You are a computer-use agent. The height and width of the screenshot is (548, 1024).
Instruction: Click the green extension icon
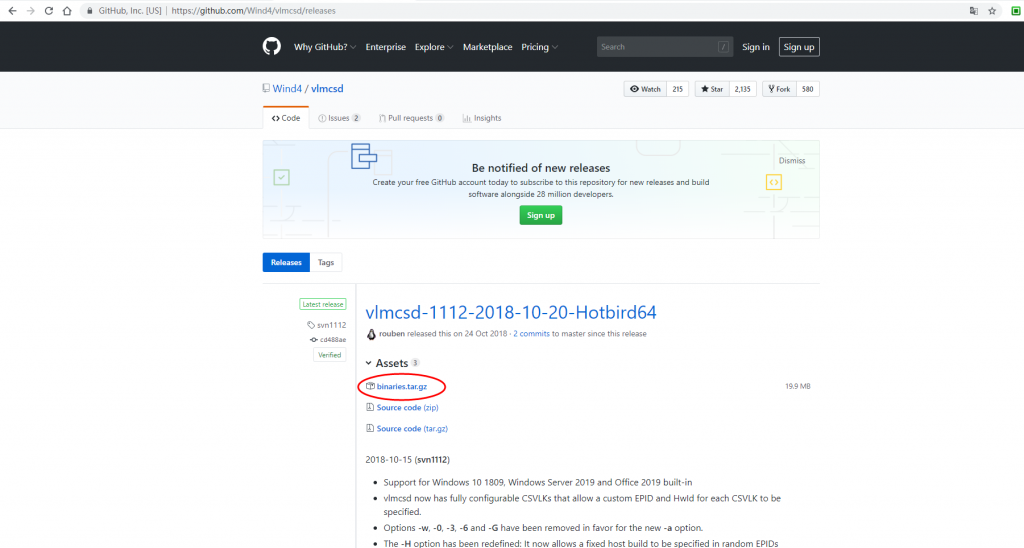[1016, 10]
